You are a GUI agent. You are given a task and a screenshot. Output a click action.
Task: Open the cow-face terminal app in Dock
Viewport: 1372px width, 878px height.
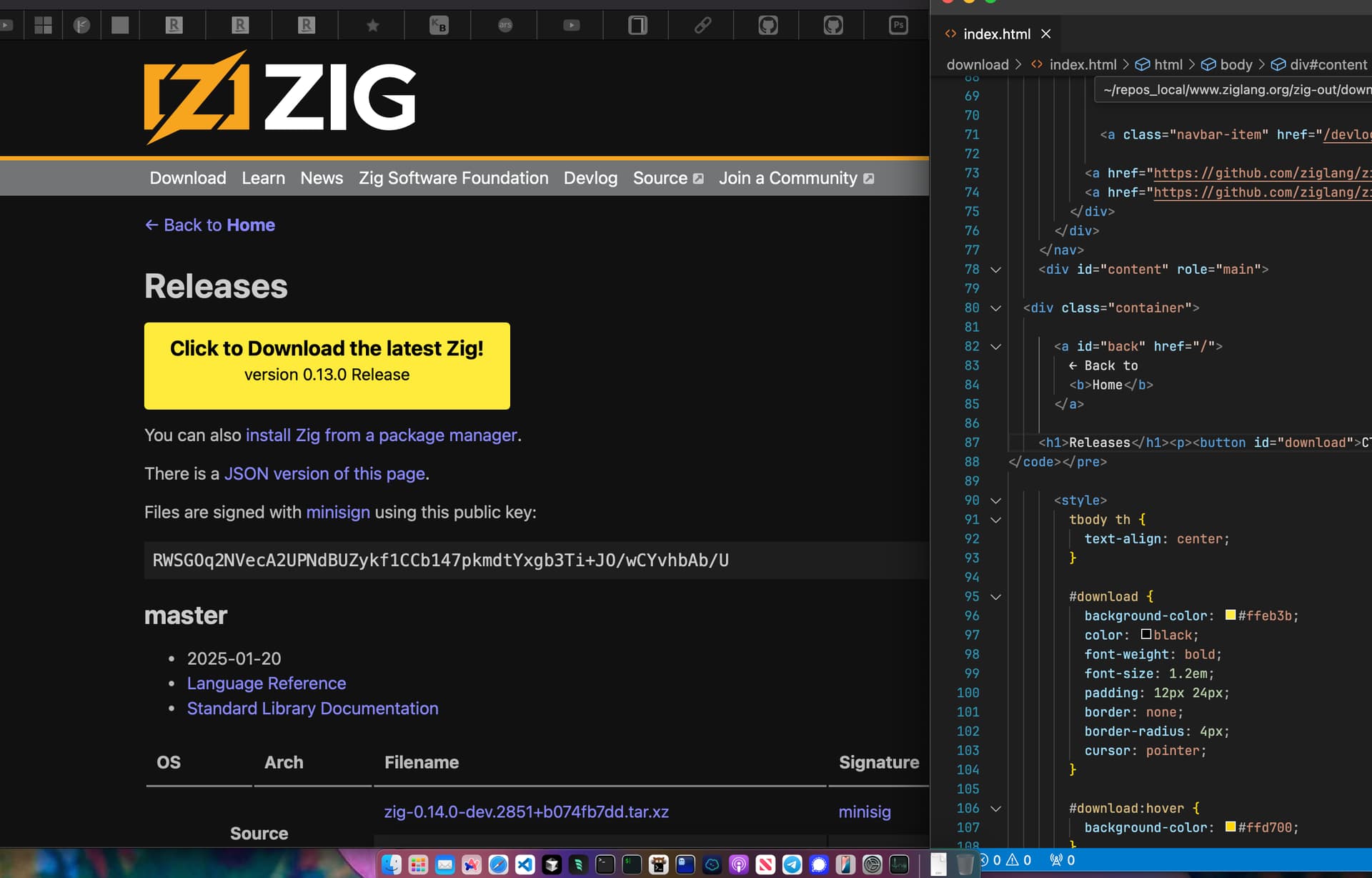(659, 864)
